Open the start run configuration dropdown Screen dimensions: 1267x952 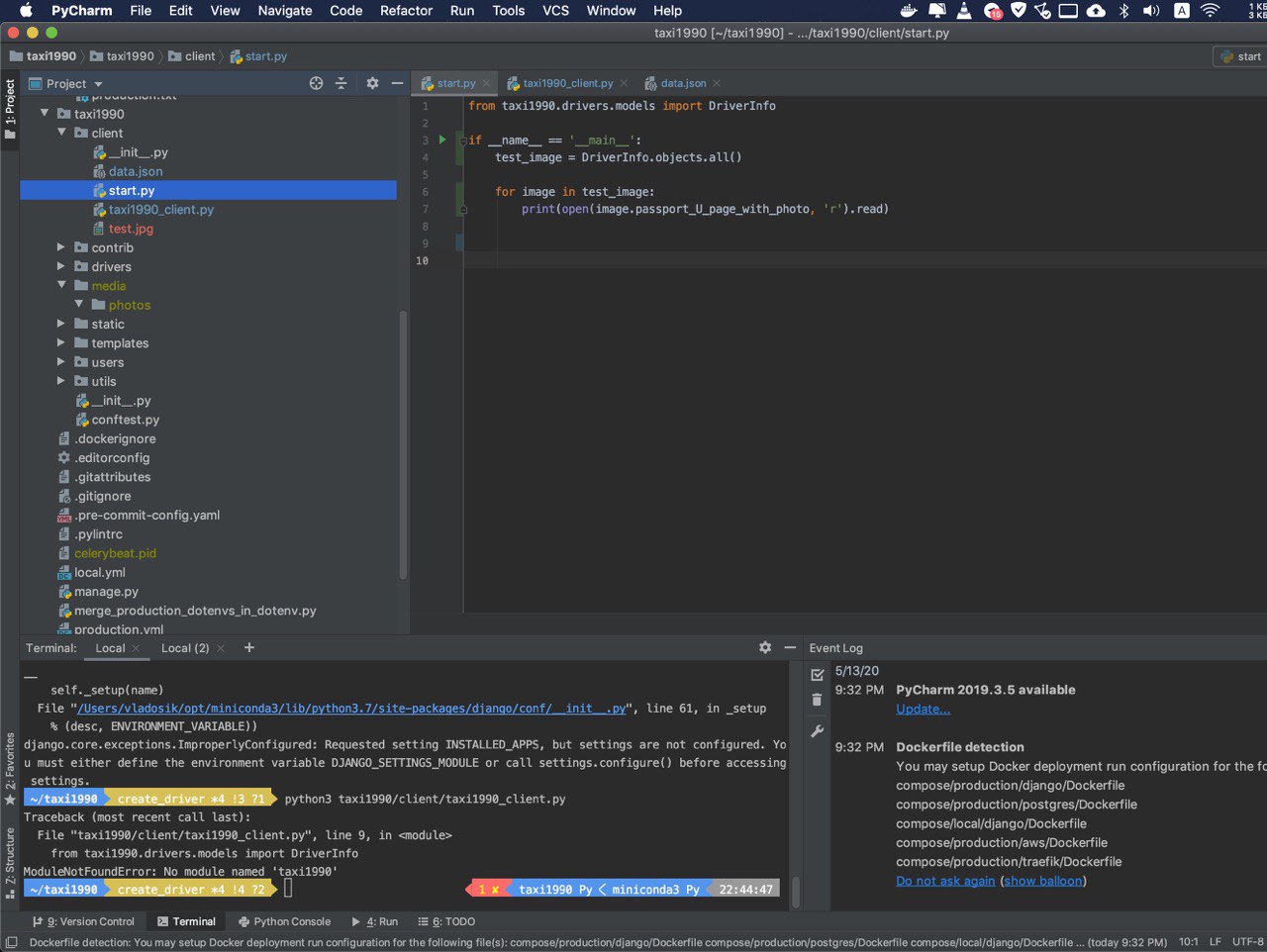(x=1239, y=56)
